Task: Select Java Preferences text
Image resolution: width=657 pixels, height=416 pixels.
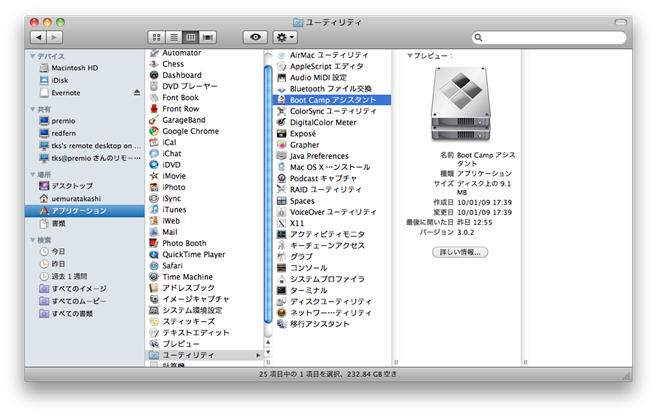Action: (319, 156)
